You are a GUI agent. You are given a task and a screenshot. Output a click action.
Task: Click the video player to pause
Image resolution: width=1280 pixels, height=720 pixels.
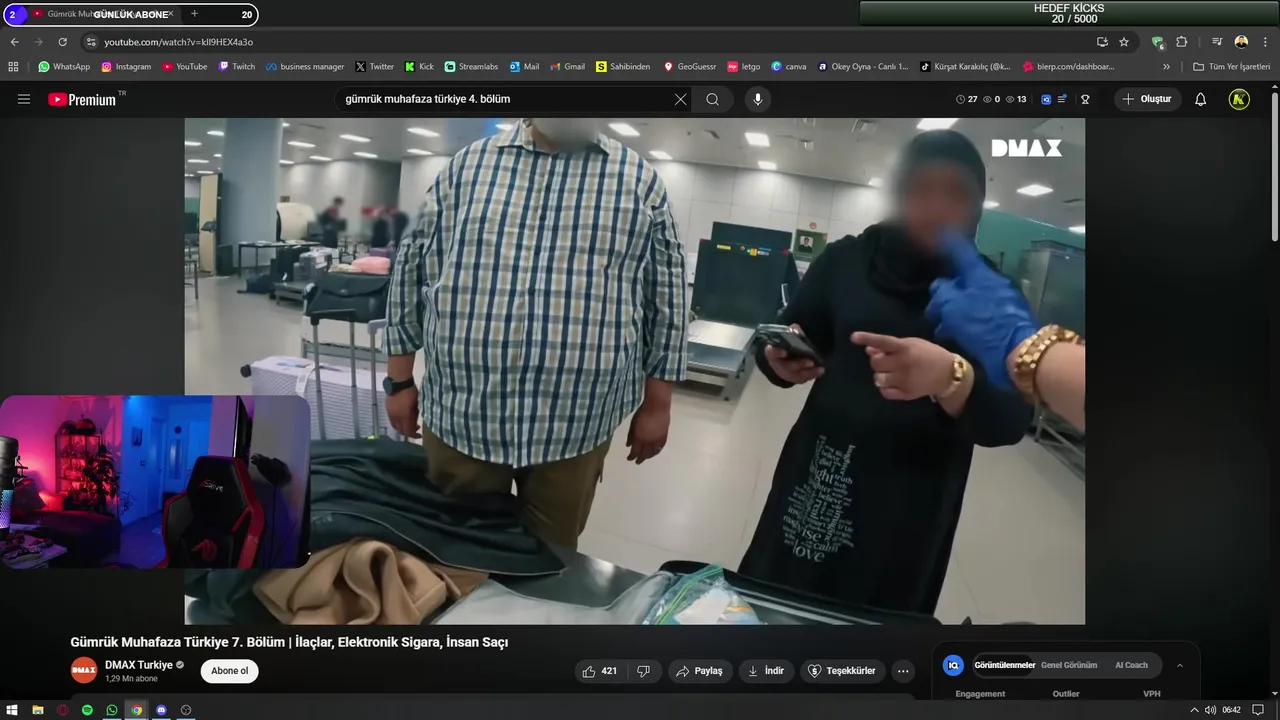[634, 371]
